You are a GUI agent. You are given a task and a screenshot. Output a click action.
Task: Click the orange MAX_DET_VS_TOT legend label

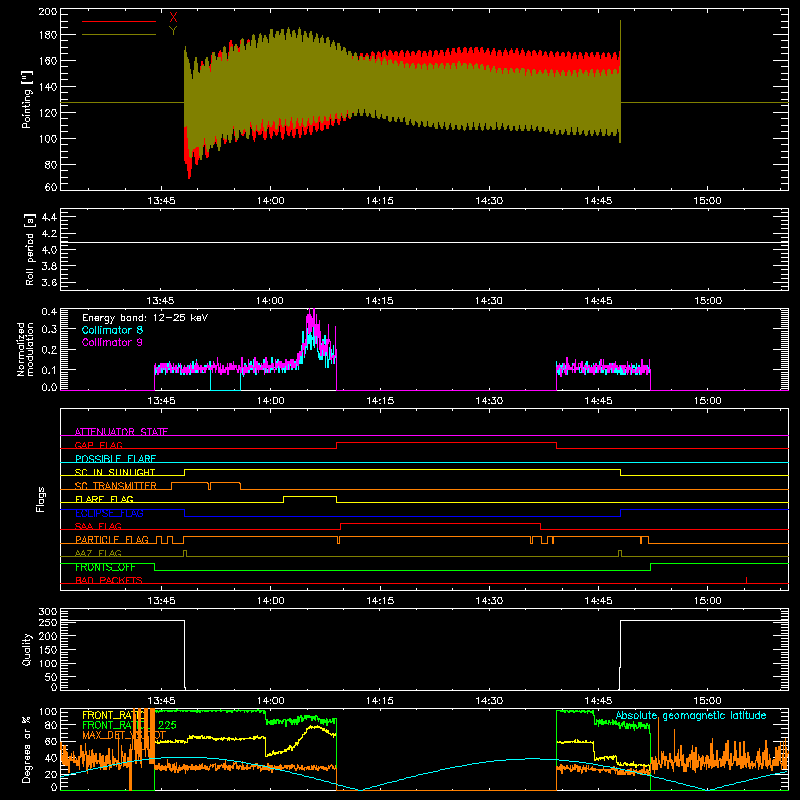point(124,735)
